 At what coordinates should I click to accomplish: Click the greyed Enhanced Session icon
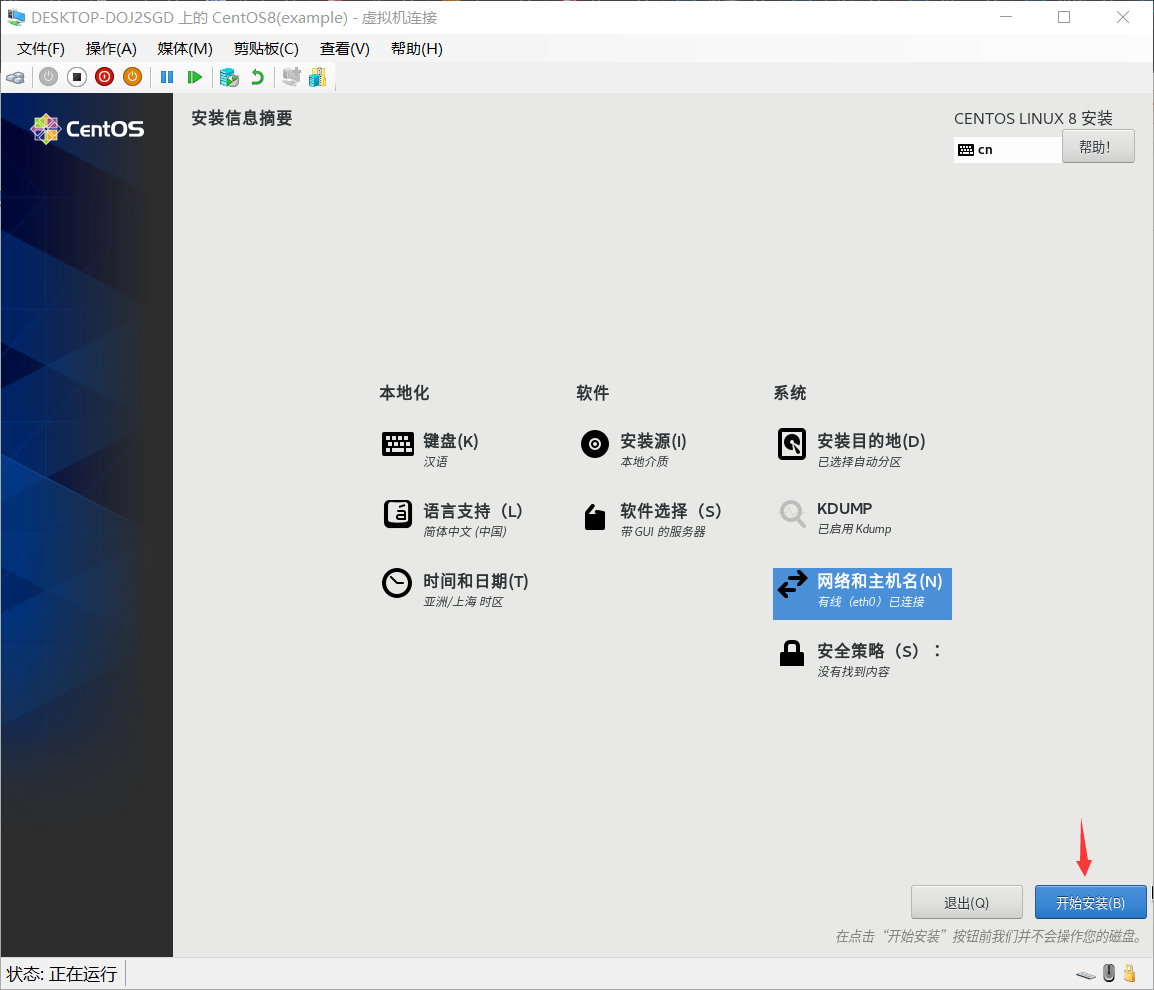pos(291,77)
